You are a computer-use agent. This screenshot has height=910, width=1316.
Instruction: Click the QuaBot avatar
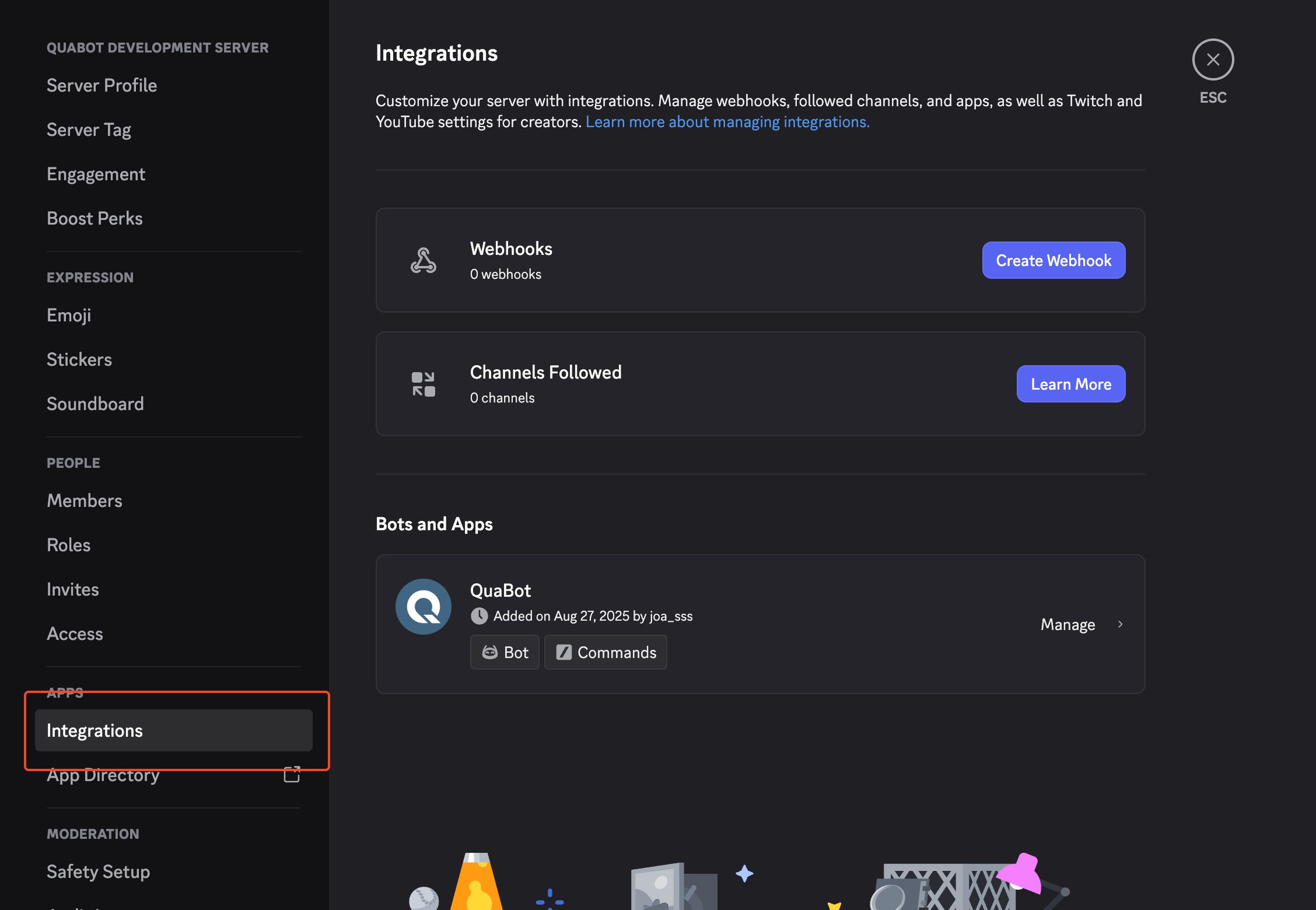[423, 607]
